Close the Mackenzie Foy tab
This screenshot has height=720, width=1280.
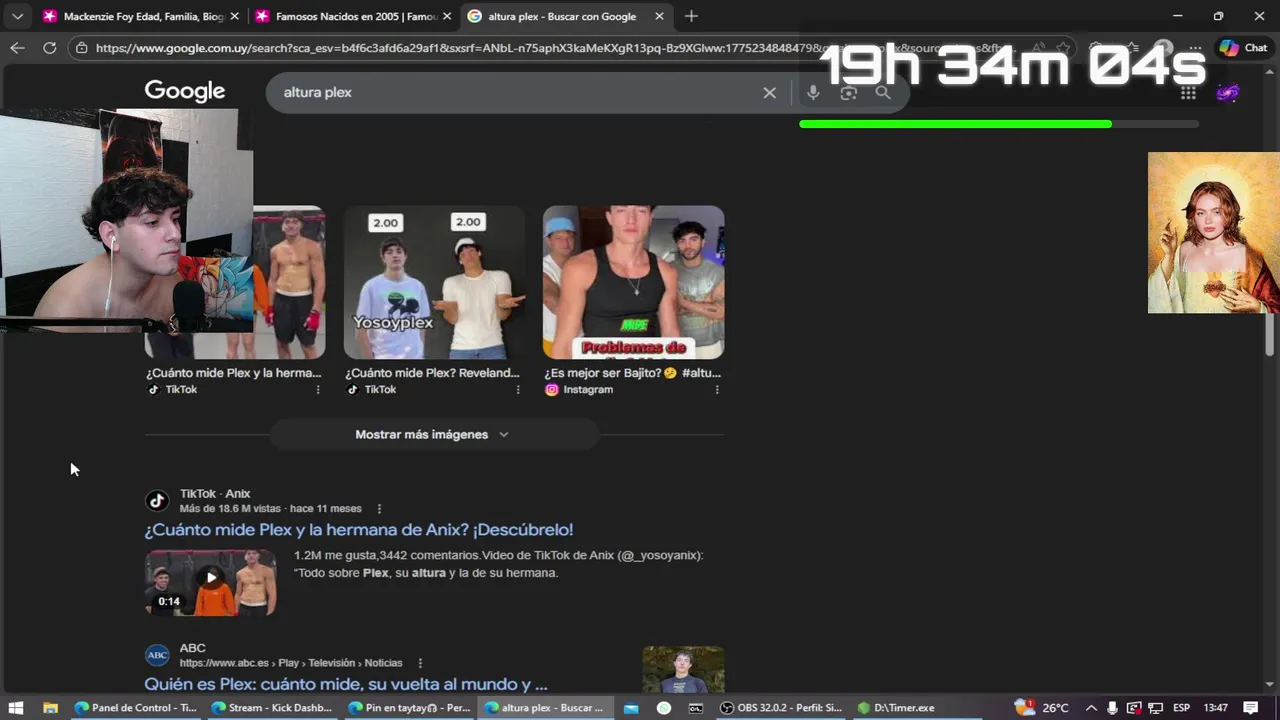[234, 16]
